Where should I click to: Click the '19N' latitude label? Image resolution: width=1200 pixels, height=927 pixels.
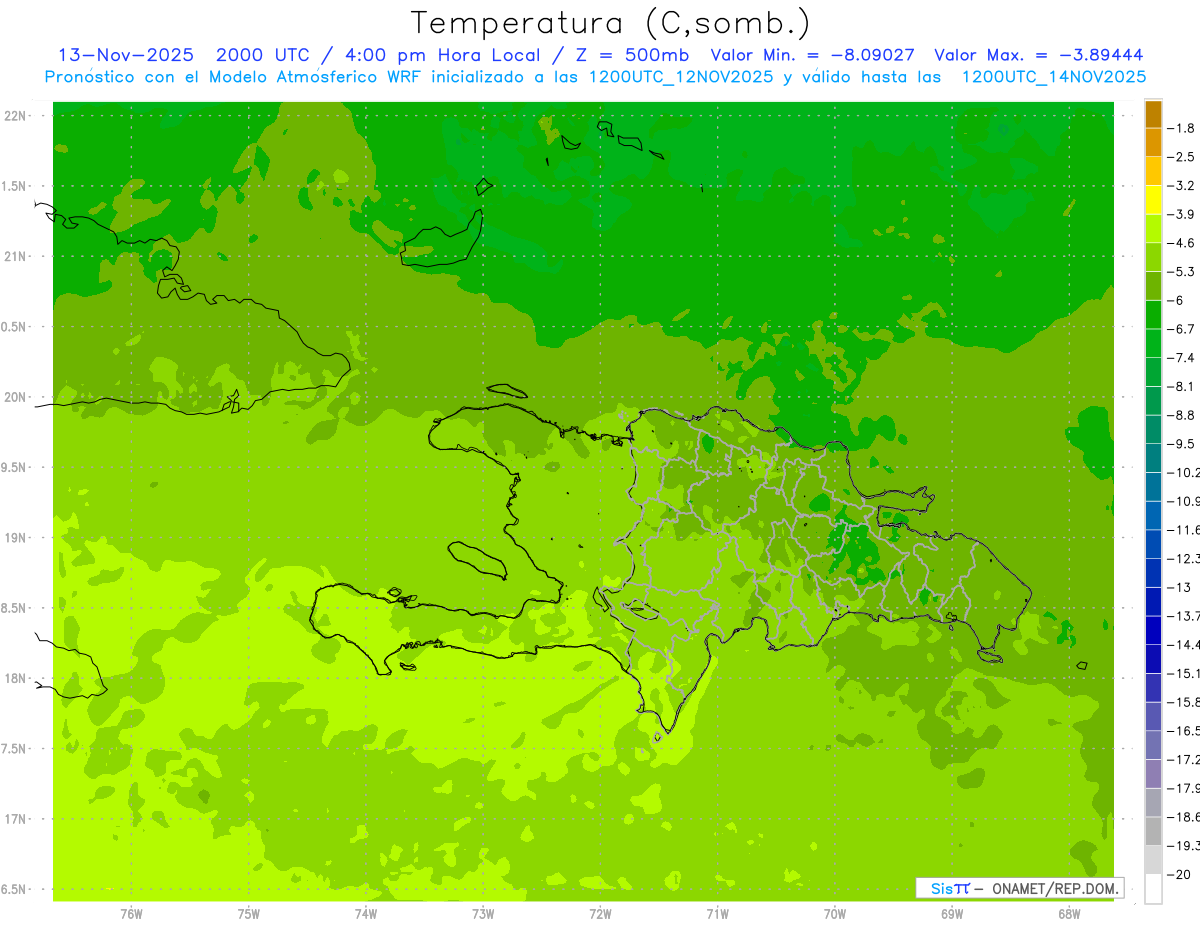point(15,538)
